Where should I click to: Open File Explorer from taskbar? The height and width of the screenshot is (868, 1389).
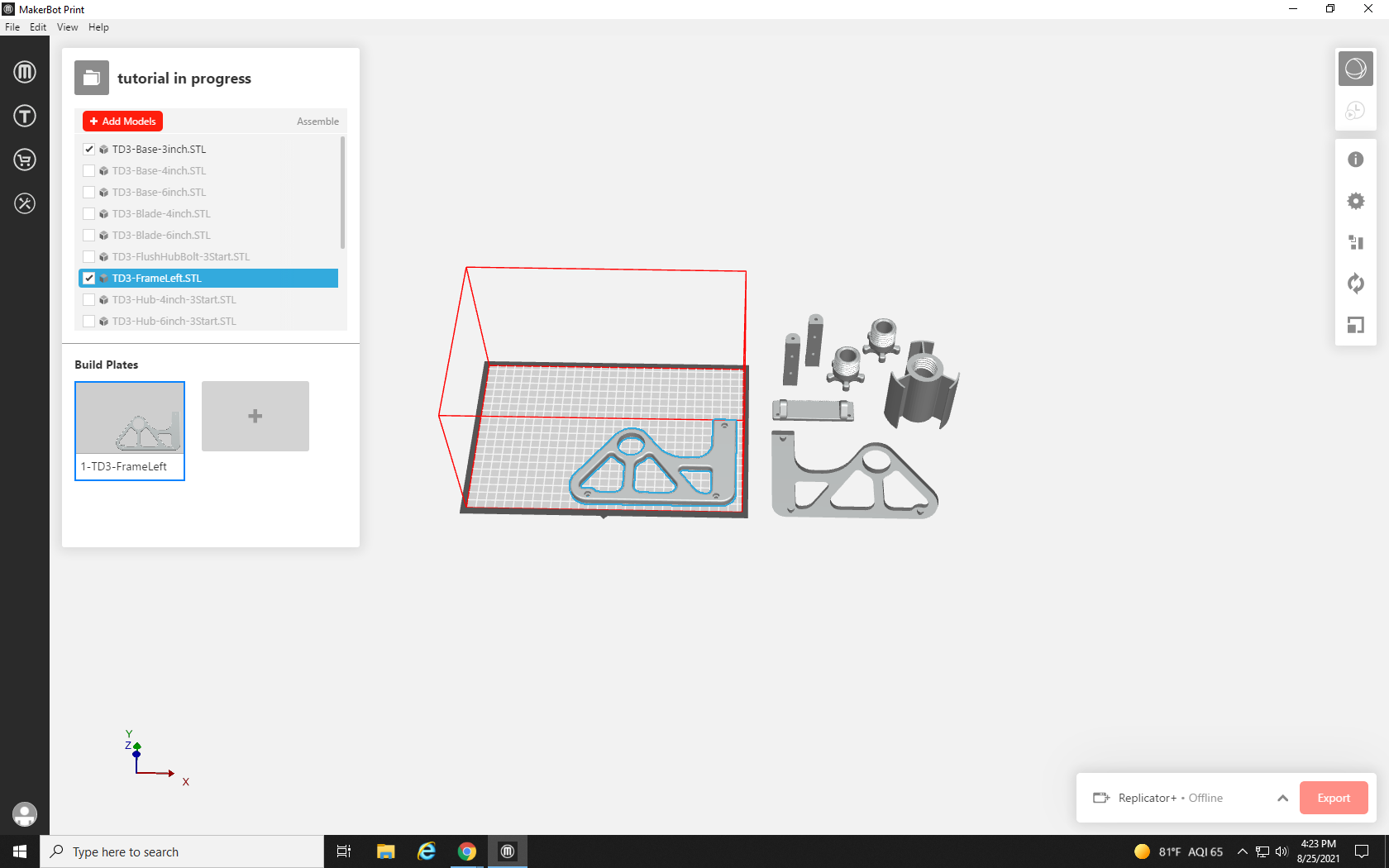tap(385, 851)
